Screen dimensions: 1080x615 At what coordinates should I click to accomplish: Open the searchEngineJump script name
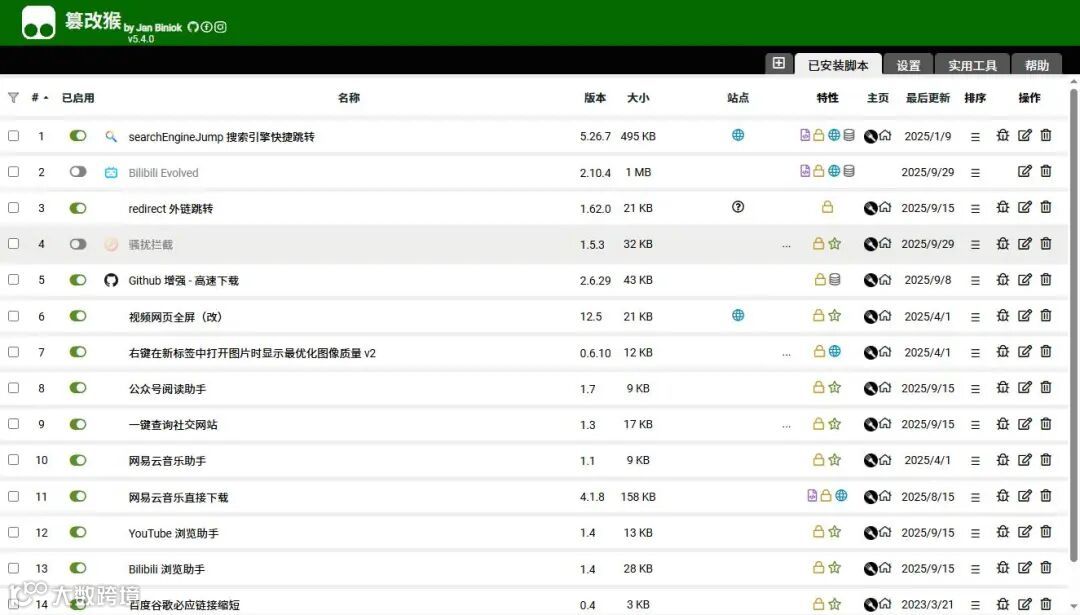click(221, 136)
